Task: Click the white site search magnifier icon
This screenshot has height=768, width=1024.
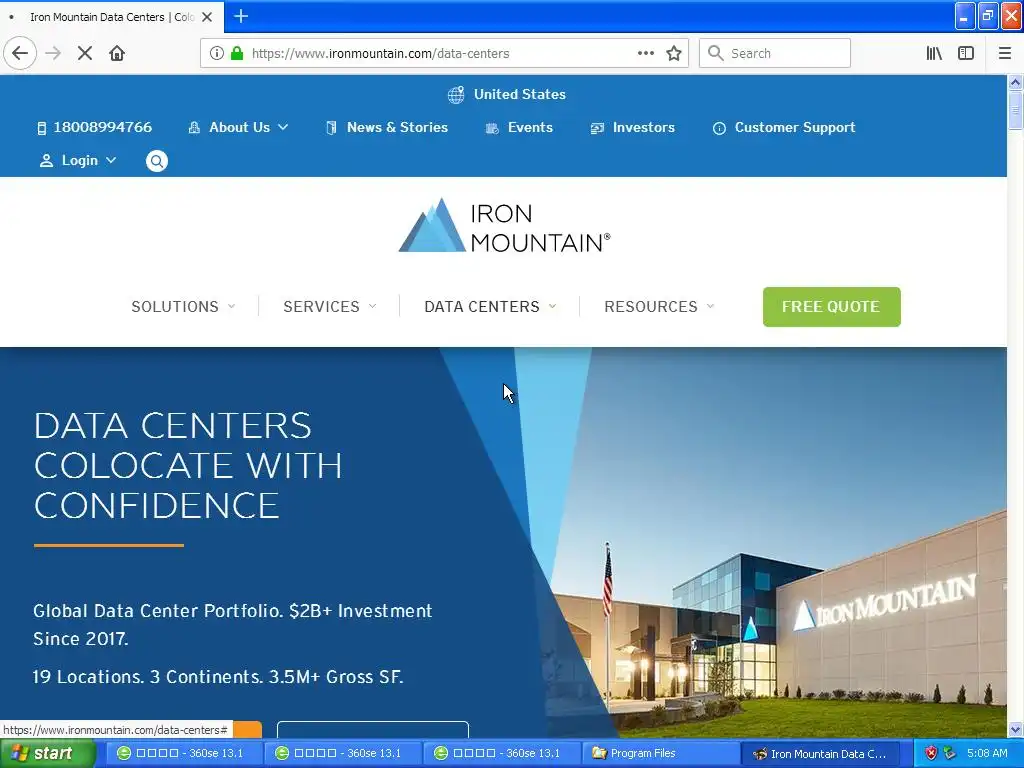Action: pyautogui.click(x=157, y=161)
